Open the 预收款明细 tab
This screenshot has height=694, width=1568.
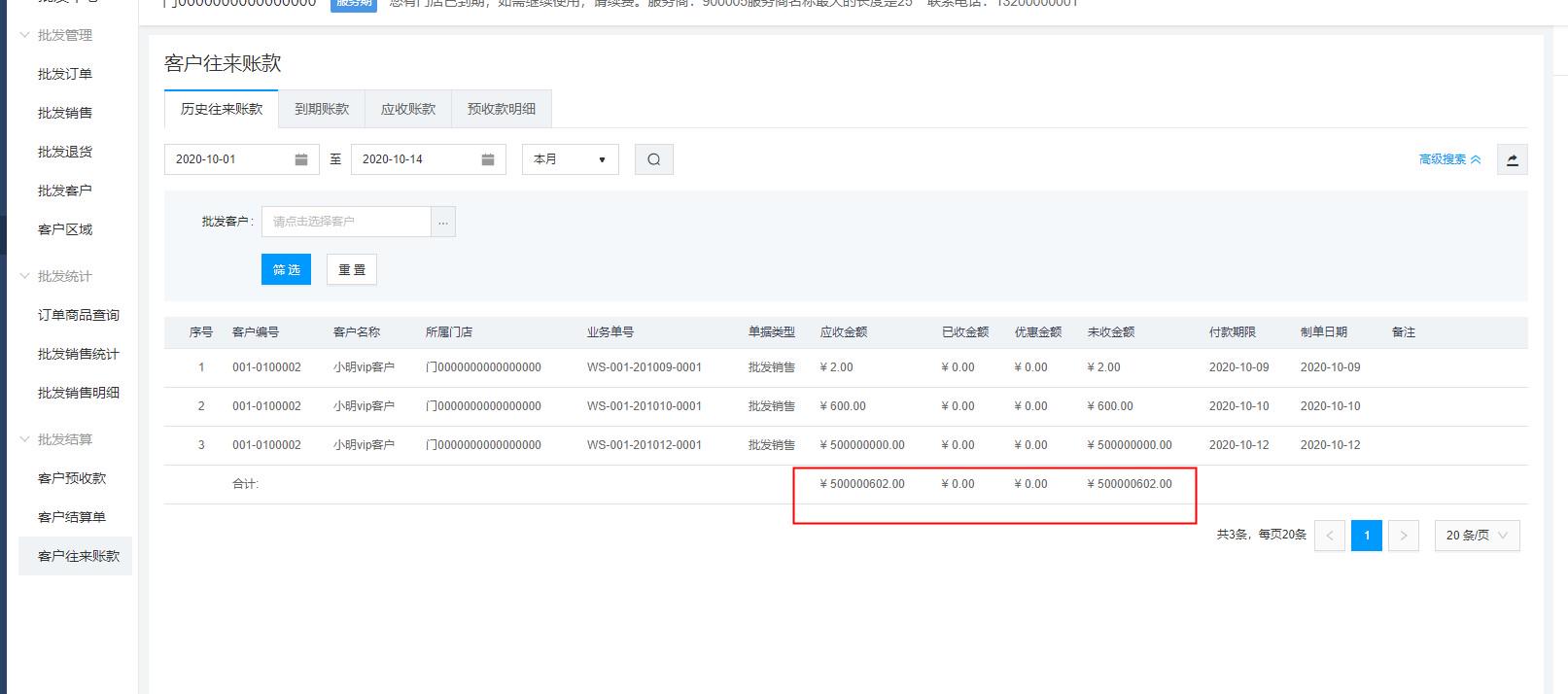(501, 109)
